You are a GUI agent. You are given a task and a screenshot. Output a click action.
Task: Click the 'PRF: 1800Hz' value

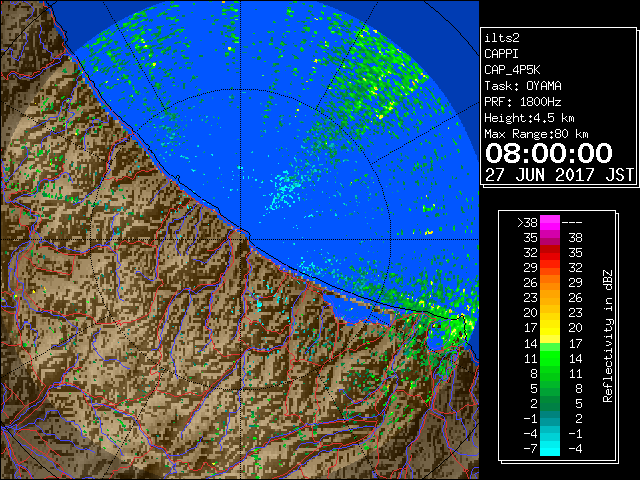pos(523,102)
